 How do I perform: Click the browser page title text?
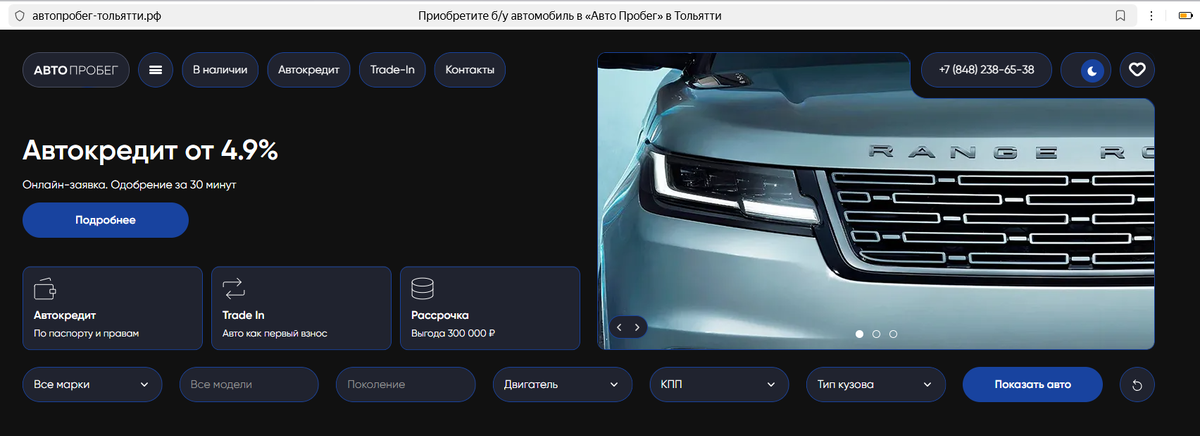(x=568, y=16)
